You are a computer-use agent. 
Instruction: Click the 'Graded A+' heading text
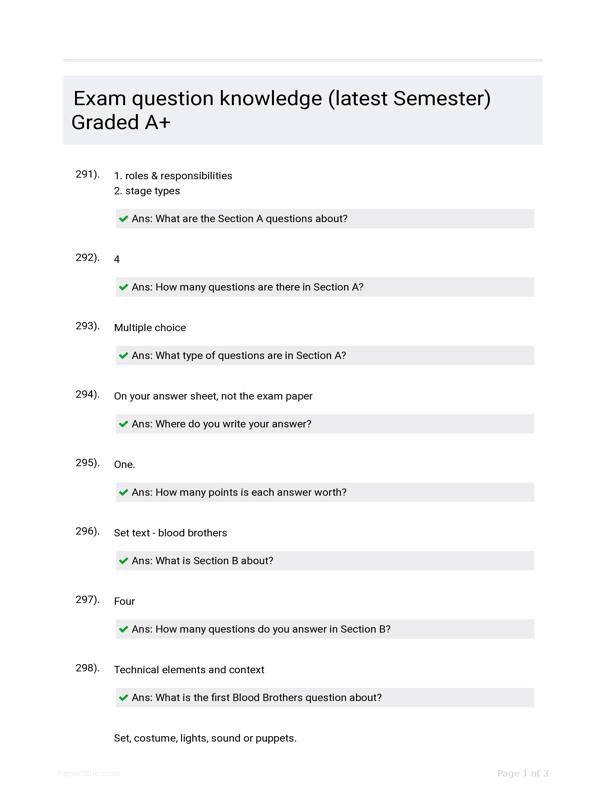point(121,122)
